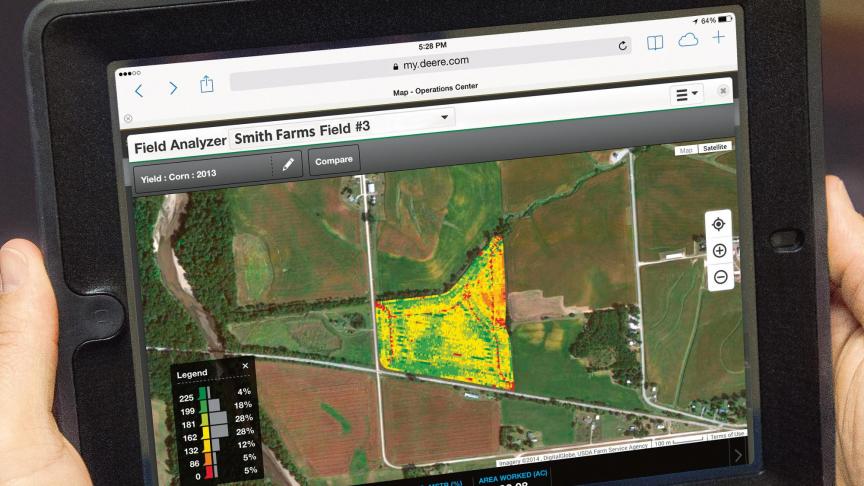Screen dimensions: 864x486
Task: Add a new Safari tab
Action: tap(719, 37)
